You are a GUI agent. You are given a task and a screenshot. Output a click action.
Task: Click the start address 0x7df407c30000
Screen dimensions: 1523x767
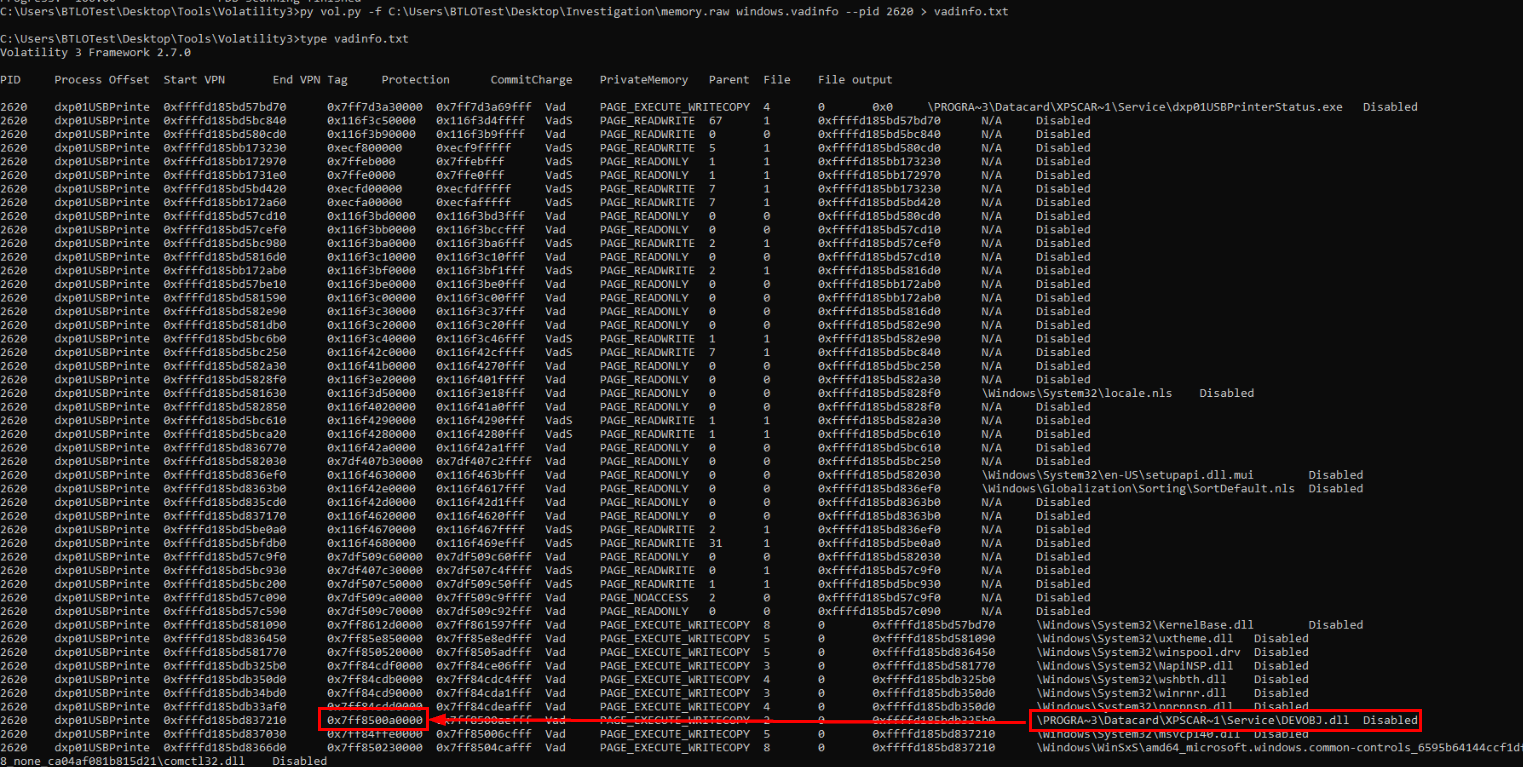pyautogui.click(x=374, y=571)
